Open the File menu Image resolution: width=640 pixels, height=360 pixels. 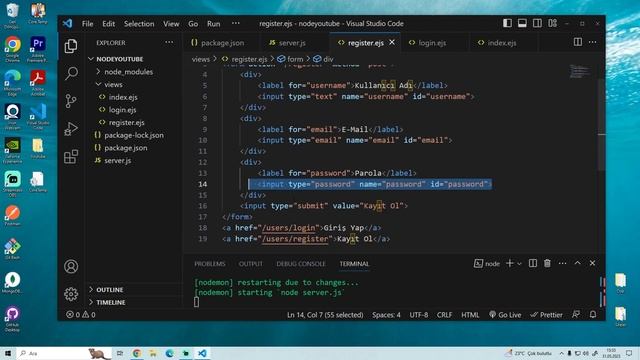click(x=87, y=24)
